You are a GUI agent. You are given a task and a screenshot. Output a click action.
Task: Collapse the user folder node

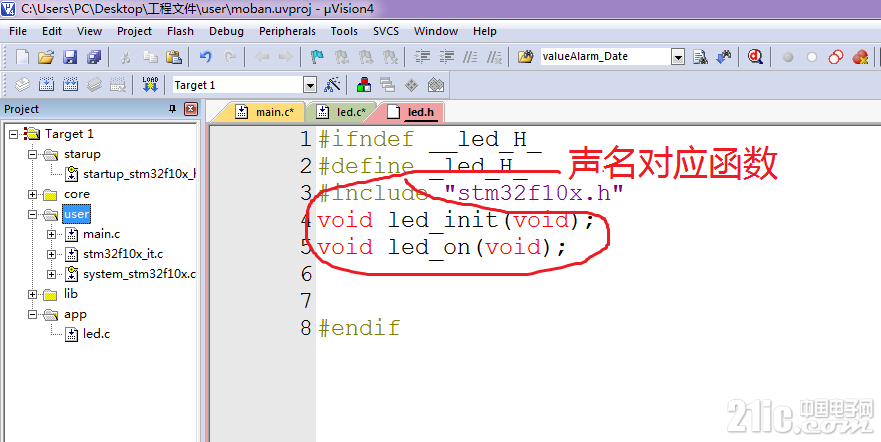coord(33,215)
